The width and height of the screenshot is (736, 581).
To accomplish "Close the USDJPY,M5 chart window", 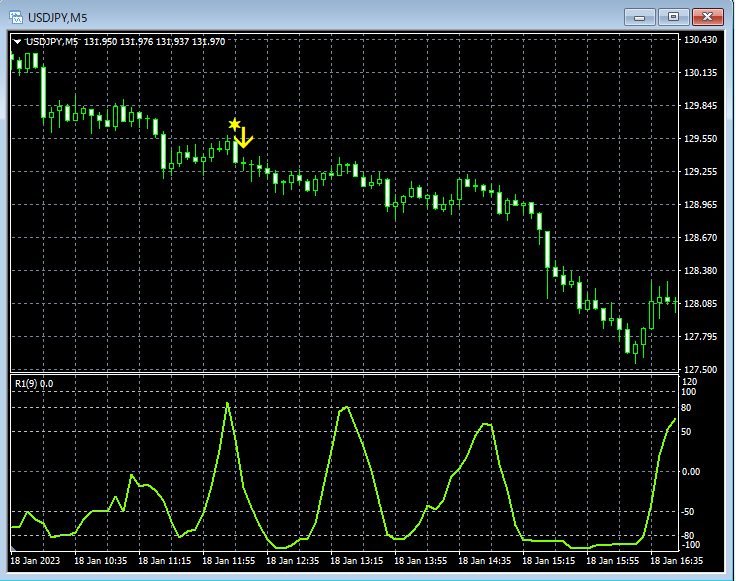I will [707, 17].
